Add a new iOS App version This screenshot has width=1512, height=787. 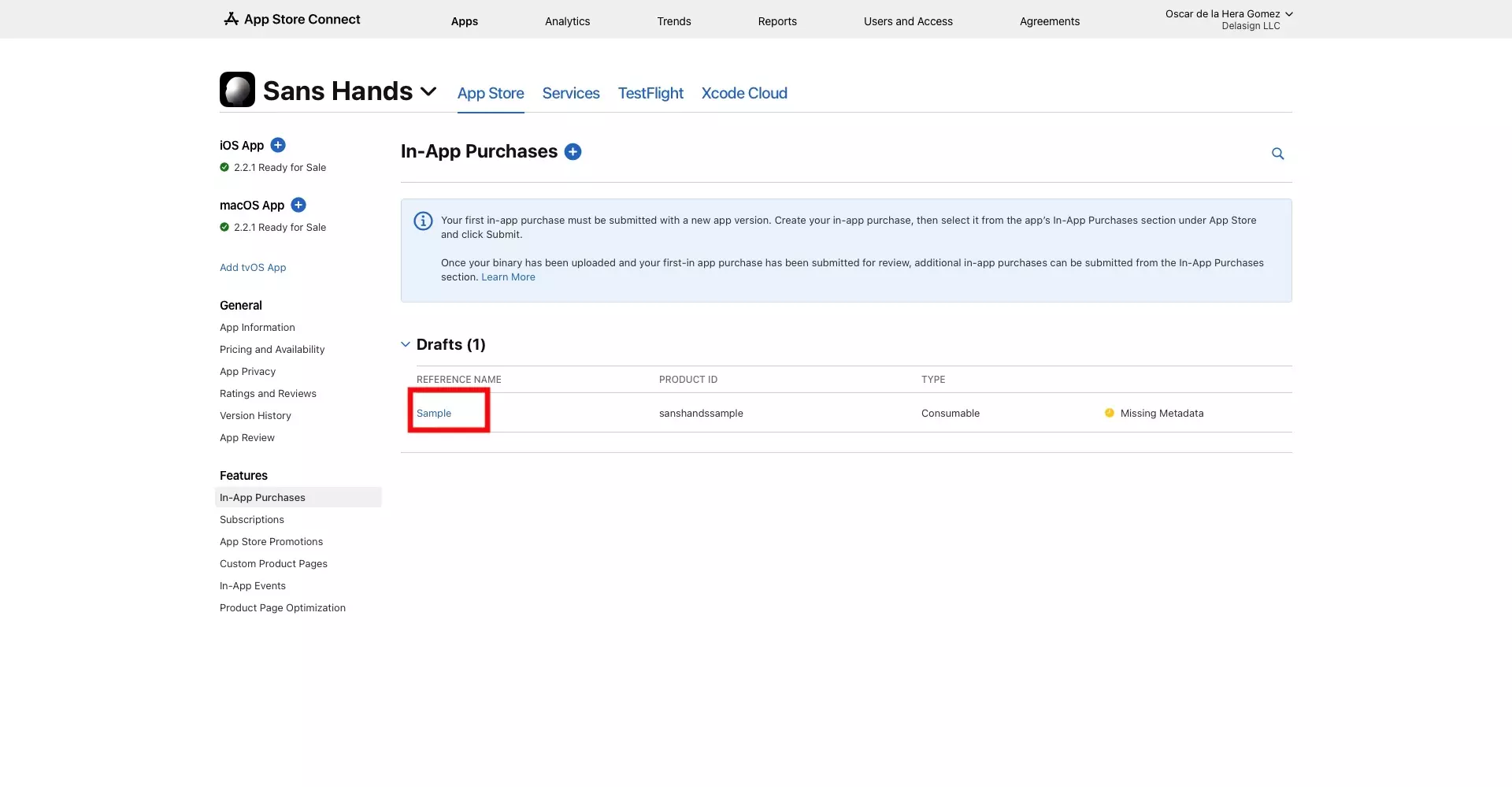click(x=278, y=145)
